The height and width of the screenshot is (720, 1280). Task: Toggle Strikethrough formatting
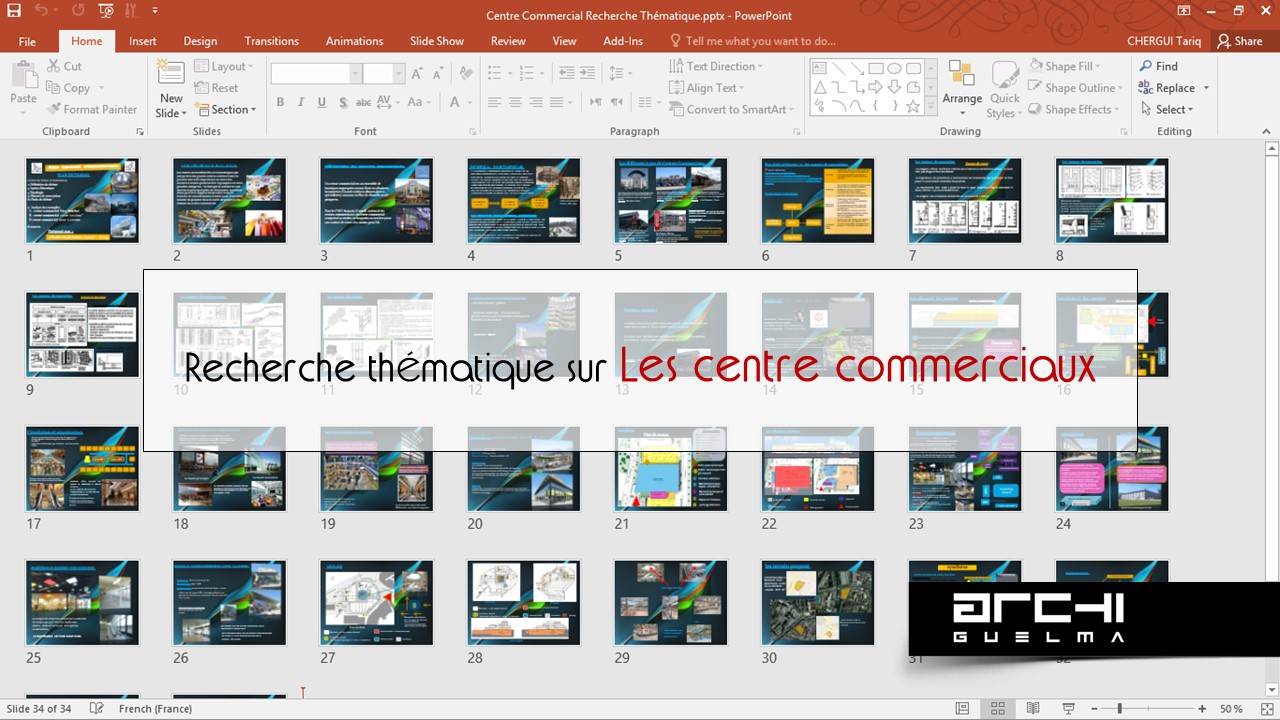(364, 102)
